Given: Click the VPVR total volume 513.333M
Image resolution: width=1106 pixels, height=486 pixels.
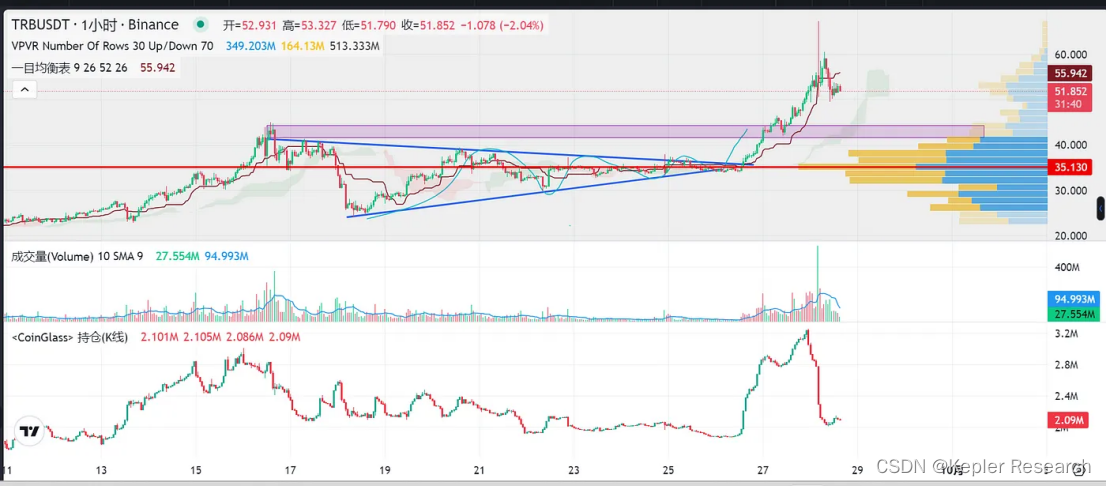Looking at the screenshot, I should [355, 47].
